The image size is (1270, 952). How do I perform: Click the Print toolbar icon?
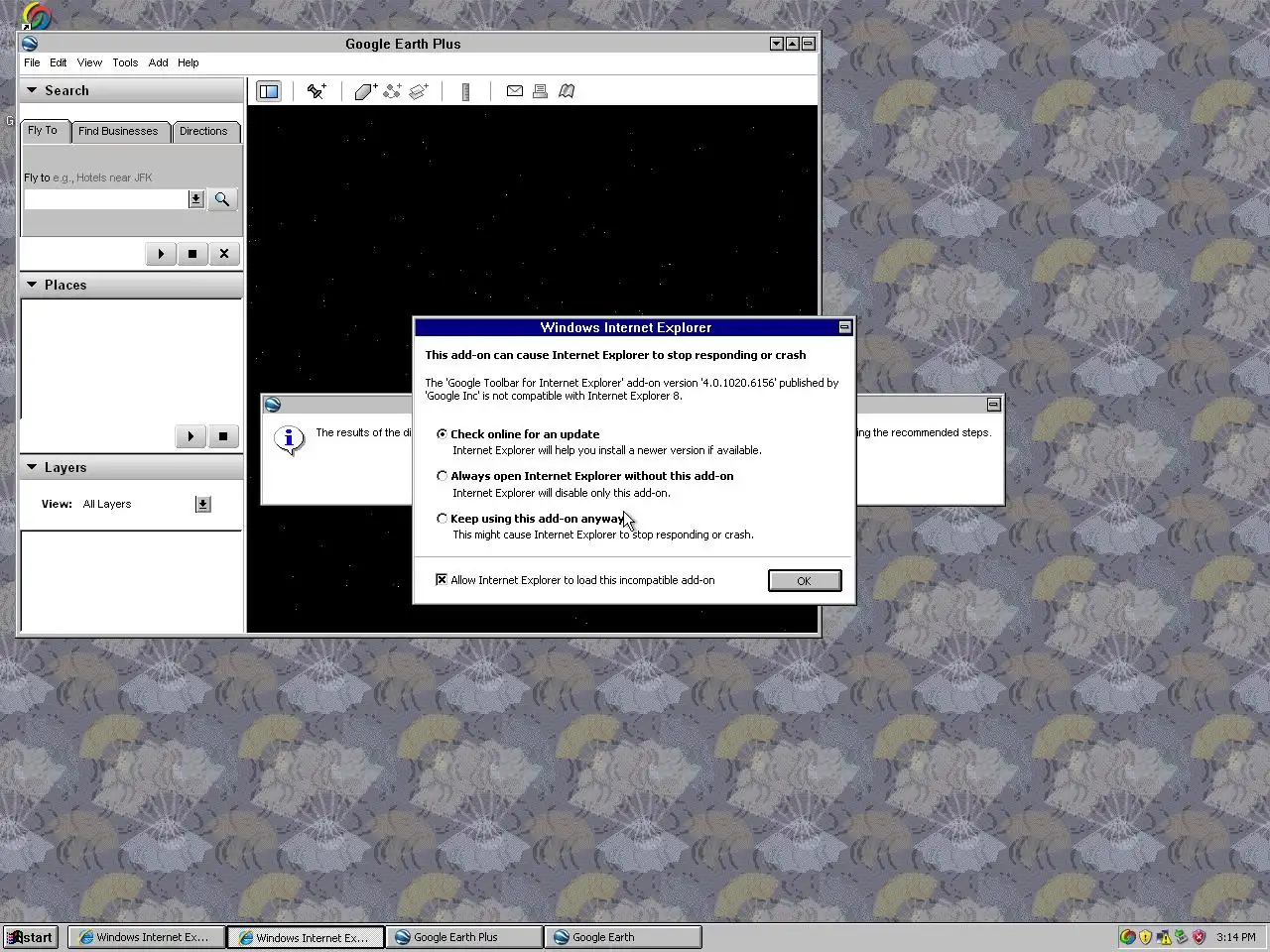tap(540, 91)
